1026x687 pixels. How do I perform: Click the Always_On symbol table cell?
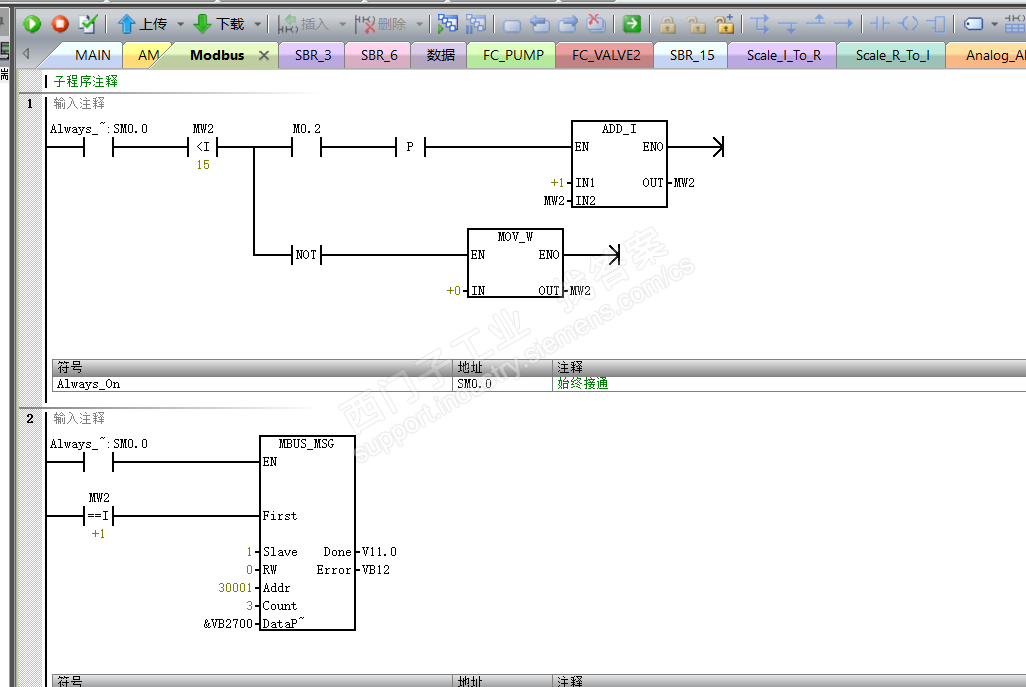pyautogui.click(x=253, y=384)
